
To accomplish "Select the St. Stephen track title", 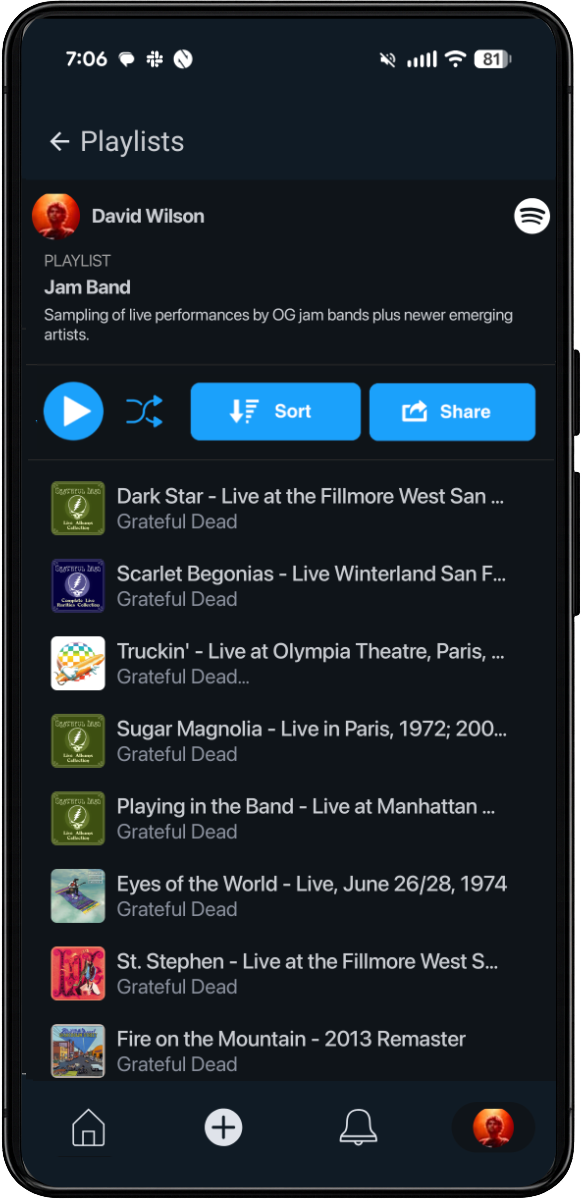I will 307,961.
